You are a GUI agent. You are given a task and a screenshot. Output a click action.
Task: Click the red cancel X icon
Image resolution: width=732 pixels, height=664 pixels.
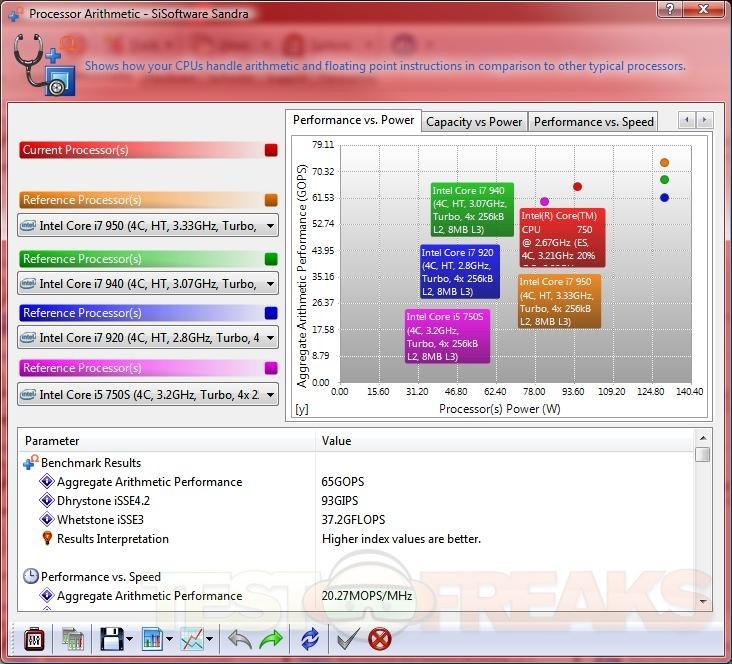[x=379, y=637]
